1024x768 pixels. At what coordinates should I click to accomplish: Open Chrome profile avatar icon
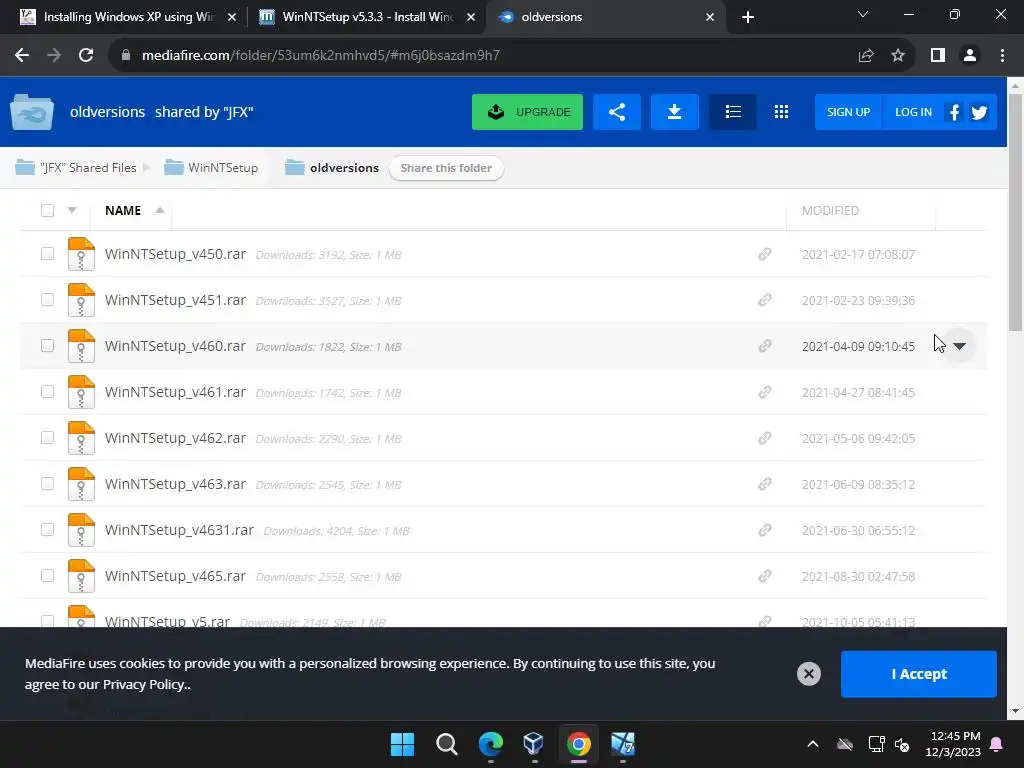(970, 56)
